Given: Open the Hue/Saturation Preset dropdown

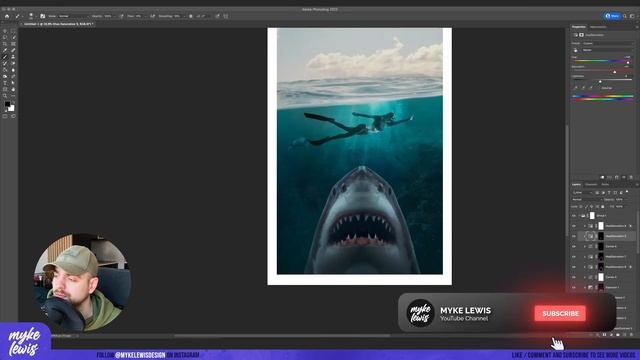Looking at the screenshot, I should [608, 43].
